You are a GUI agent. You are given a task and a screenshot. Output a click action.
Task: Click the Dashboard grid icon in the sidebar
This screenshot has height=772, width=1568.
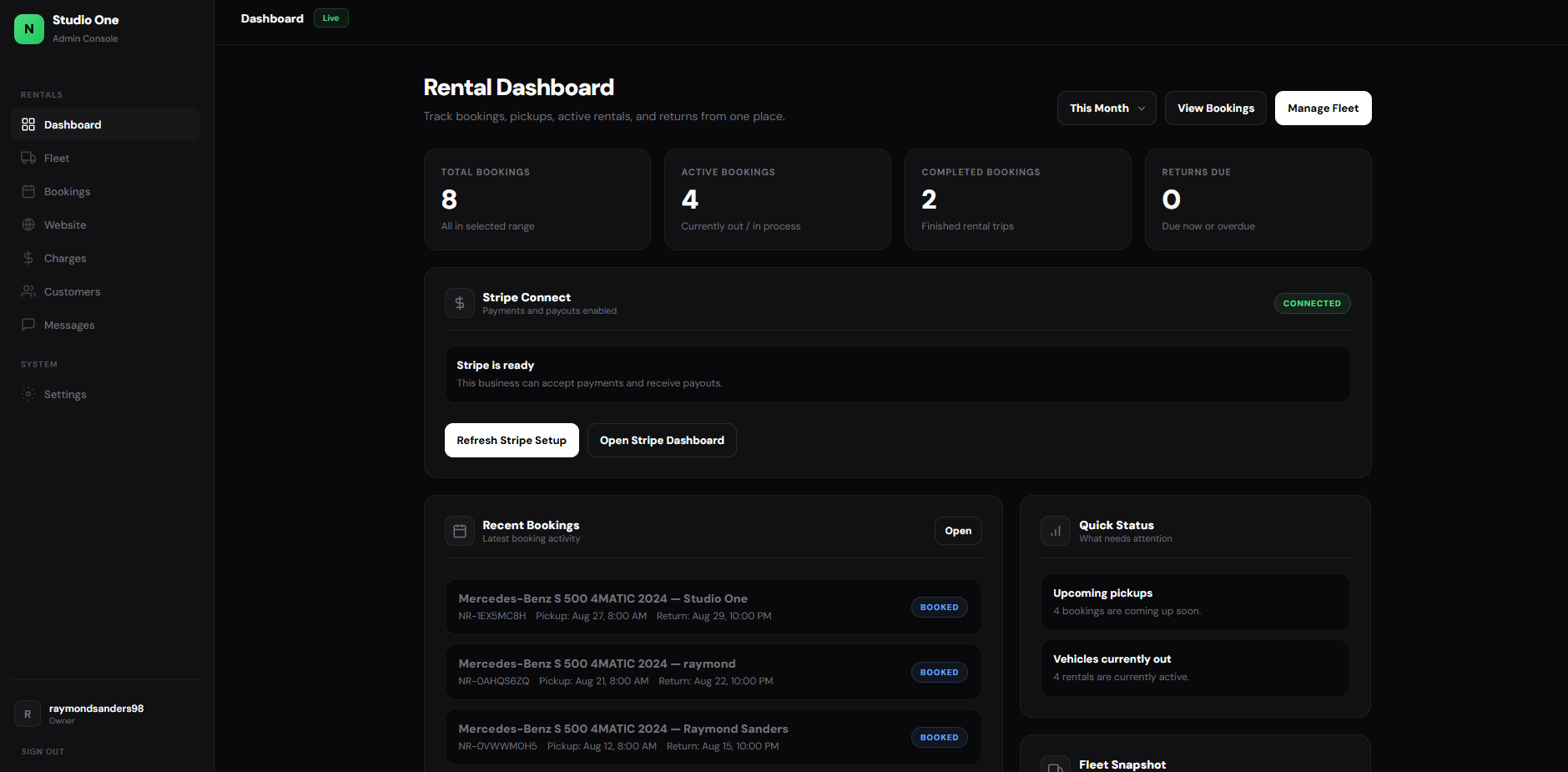(28, 124)
